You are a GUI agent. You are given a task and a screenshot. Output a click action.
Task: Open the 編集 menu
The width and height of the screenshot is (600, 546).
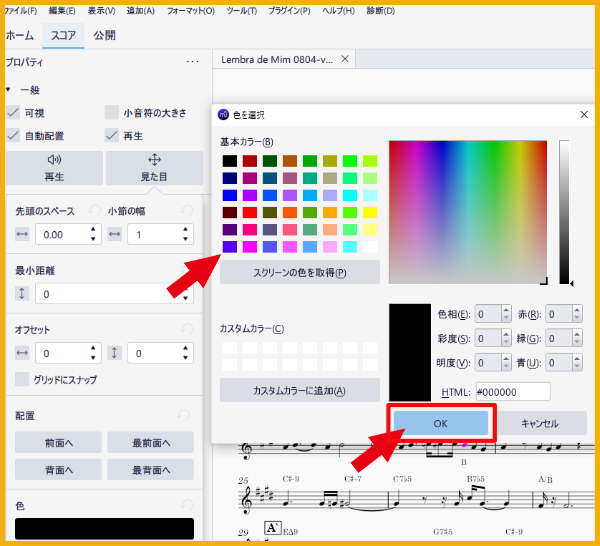coord(62,11)
